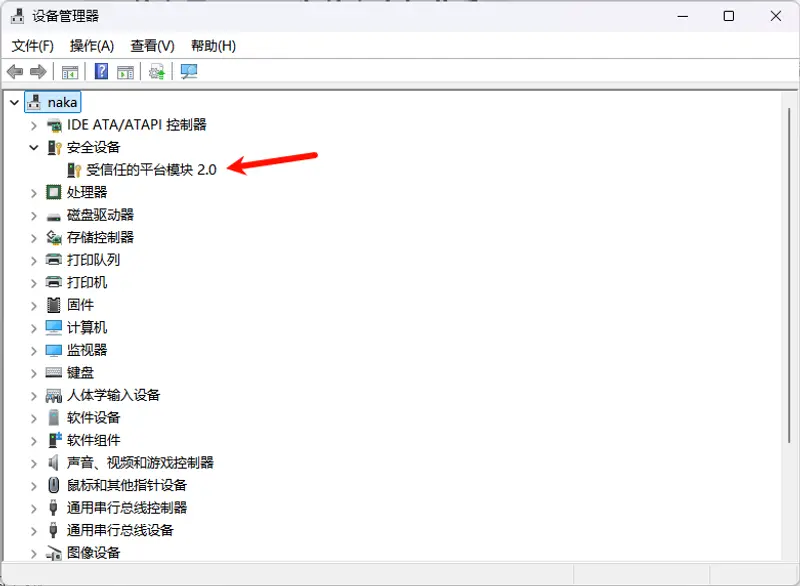The height and width of the screenshot is (586, 800).
Task: Click the Back arrow toolbar icon
Action: coord(15,72)
